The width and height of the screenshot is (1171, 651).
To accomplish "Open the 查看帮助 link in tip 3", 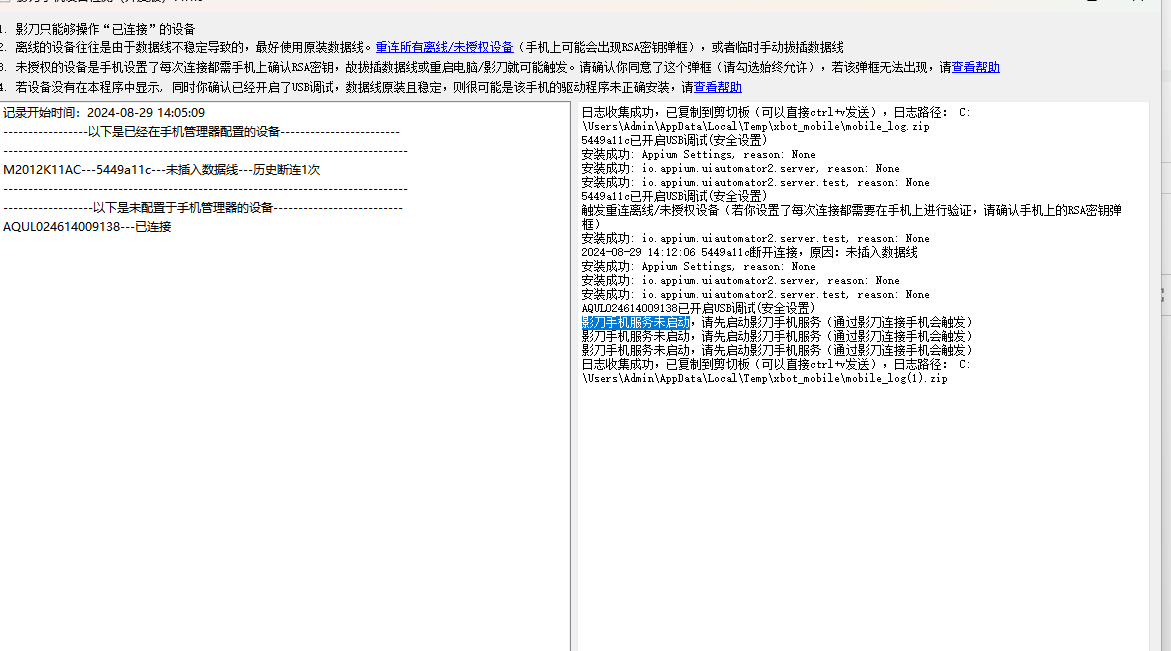I will (x=975, y=67).
